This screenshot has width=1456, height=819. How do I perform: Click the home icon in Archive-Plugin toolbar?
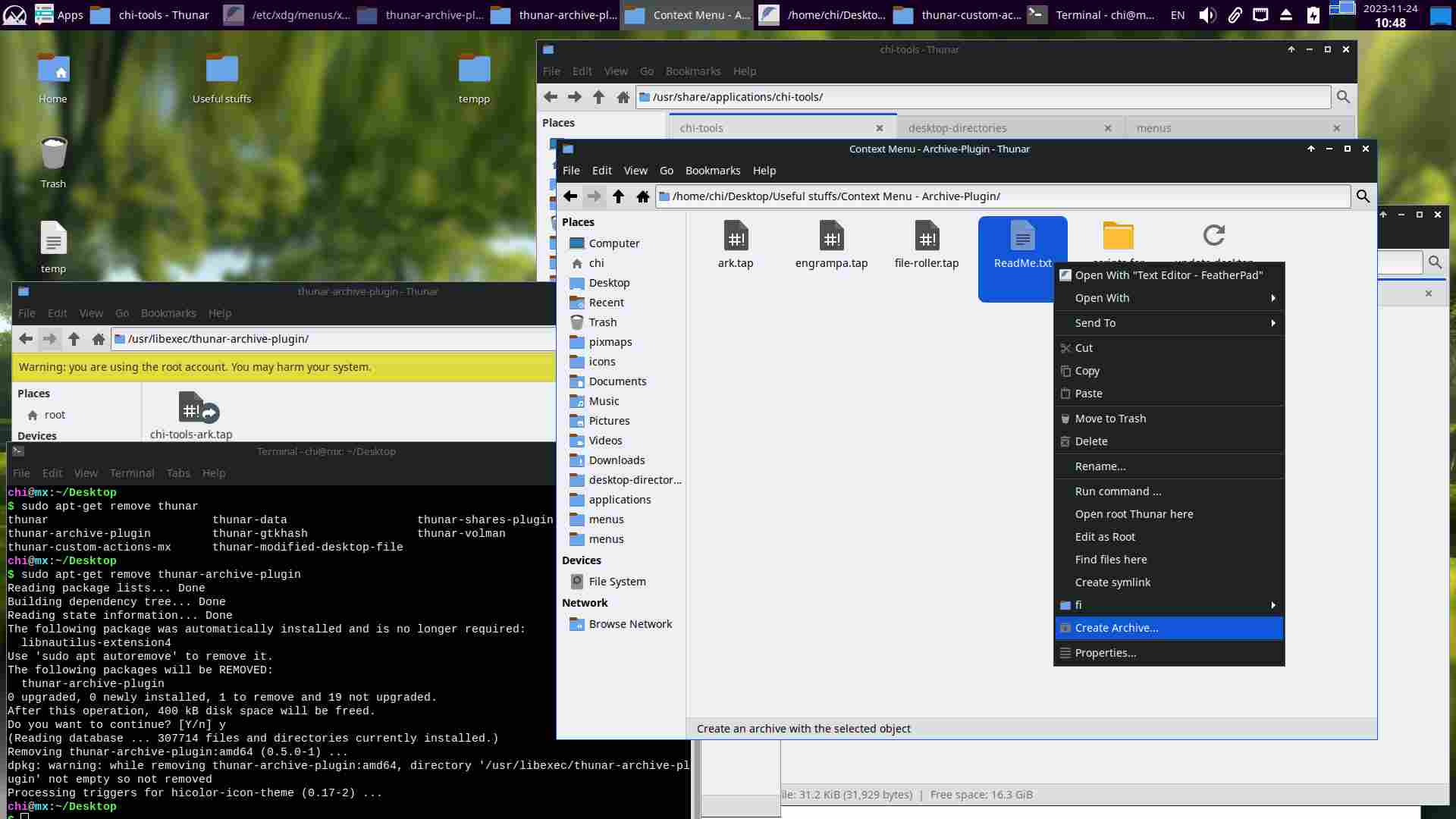click(643, 196)
